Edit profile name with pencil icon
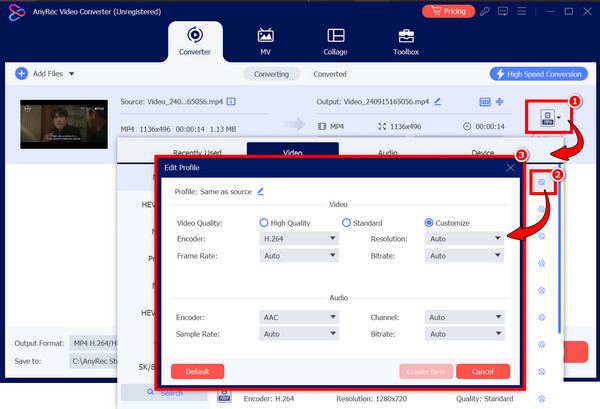The image size is (600, 409). [x=261, y=191]
